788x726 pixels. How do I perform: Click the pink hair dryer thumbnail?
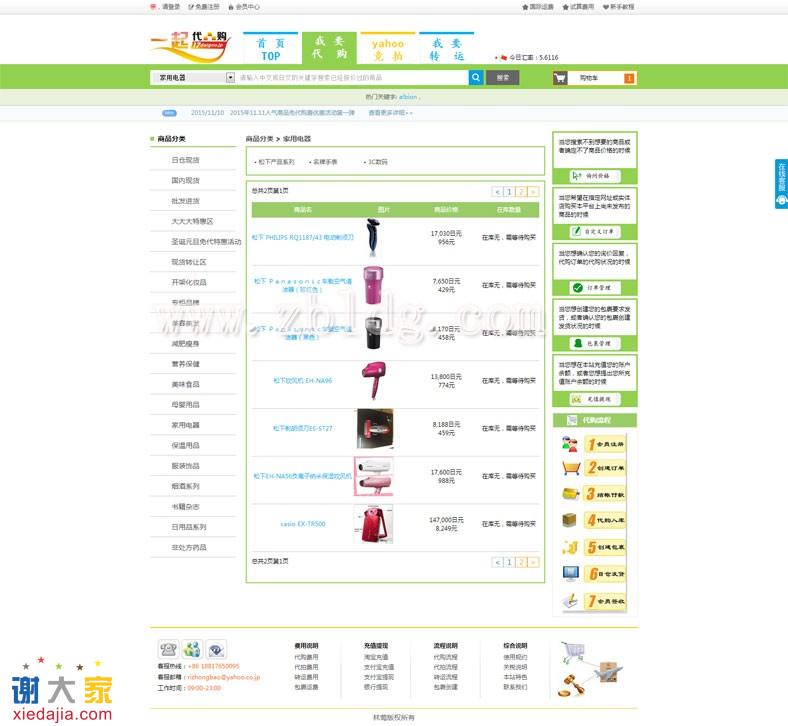(372, 380)
